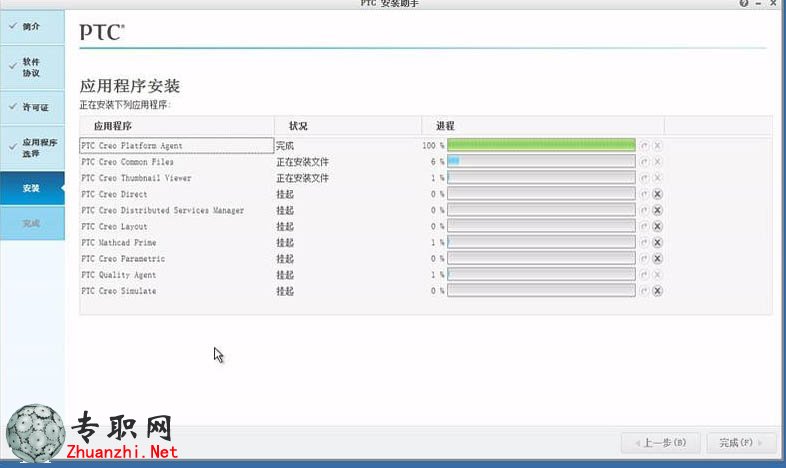Cancel the PTC Creo Parametric installation
This screenshot has width=786, height=468.
click(657, 259)
